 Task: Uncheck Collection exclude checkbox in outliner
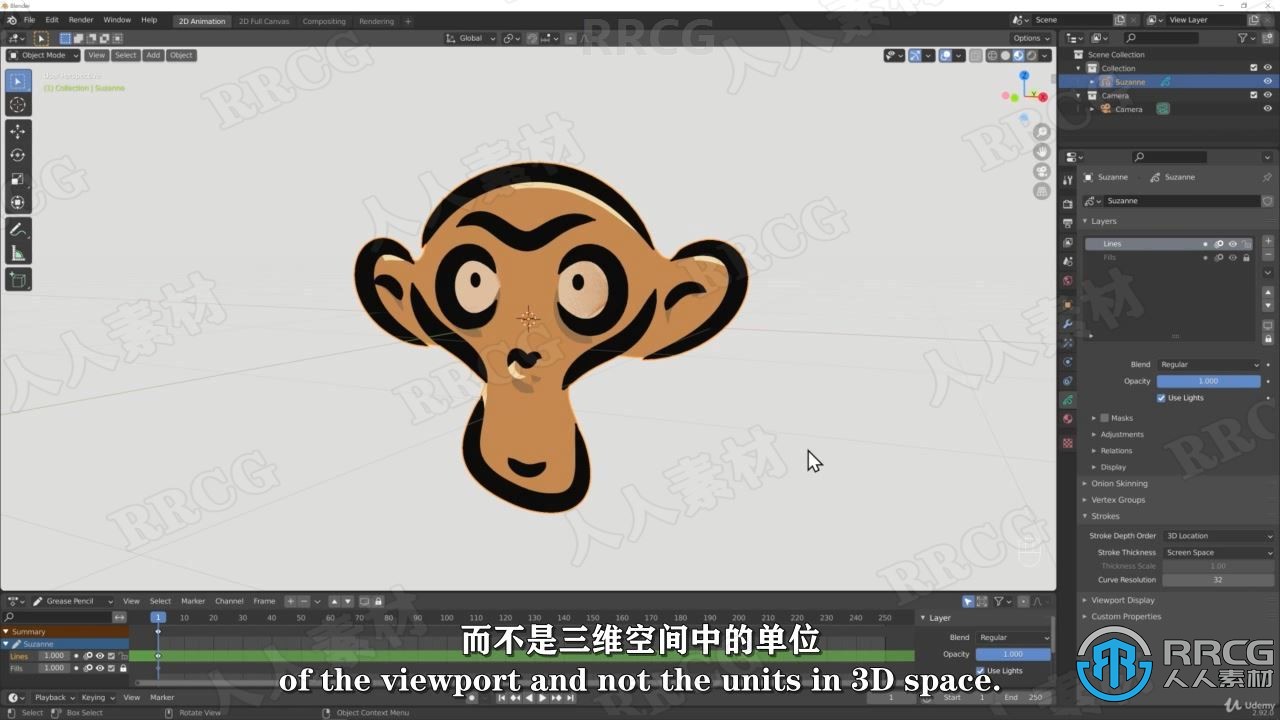(1254, 68)
